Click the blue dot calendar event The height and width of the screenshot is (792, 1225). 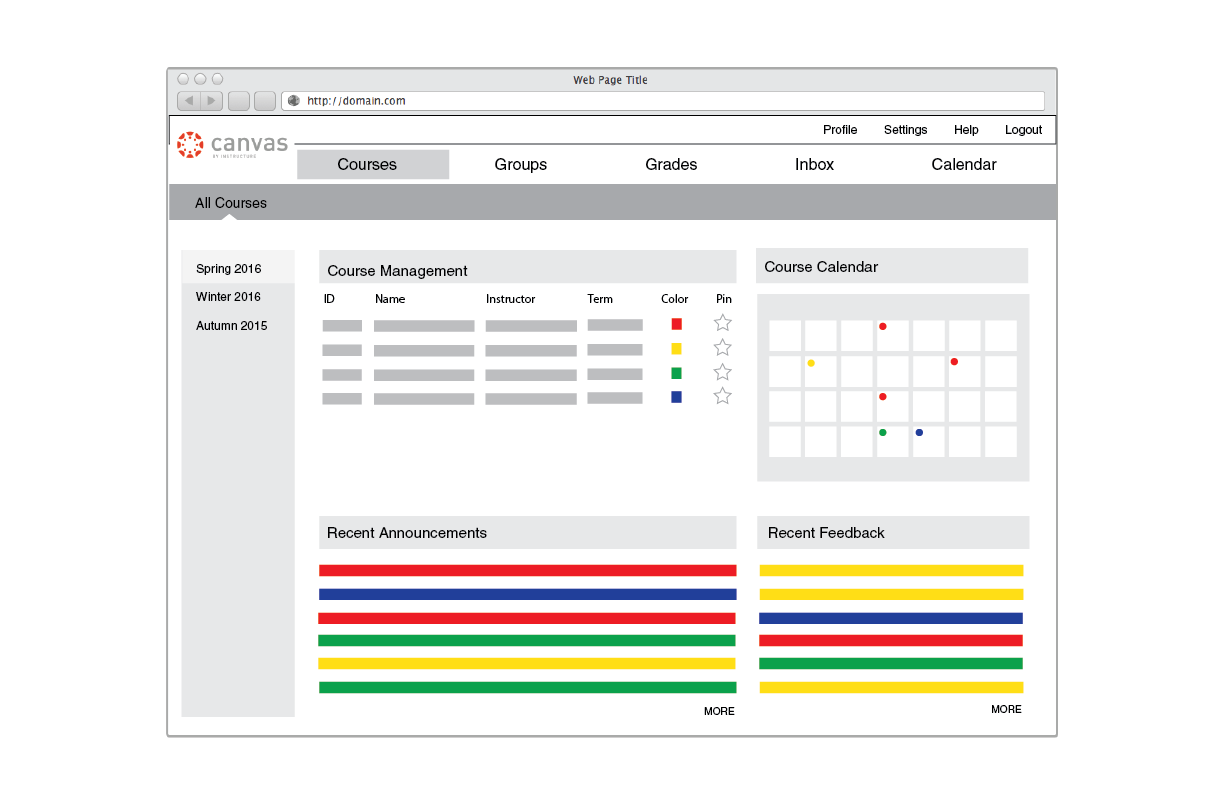(x=919, y=432)
